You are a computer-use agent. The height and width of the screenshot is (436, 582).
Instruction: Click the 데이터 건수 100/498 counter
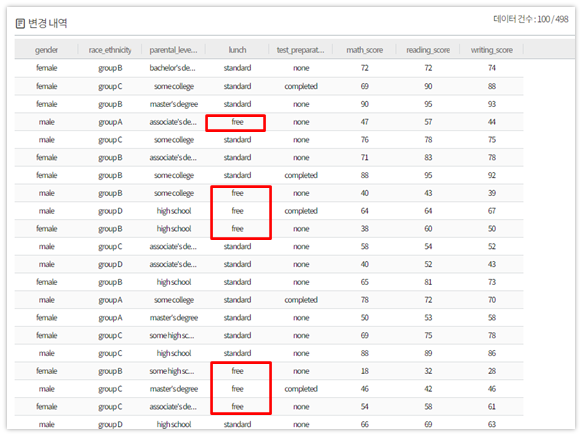pos(531,19)
